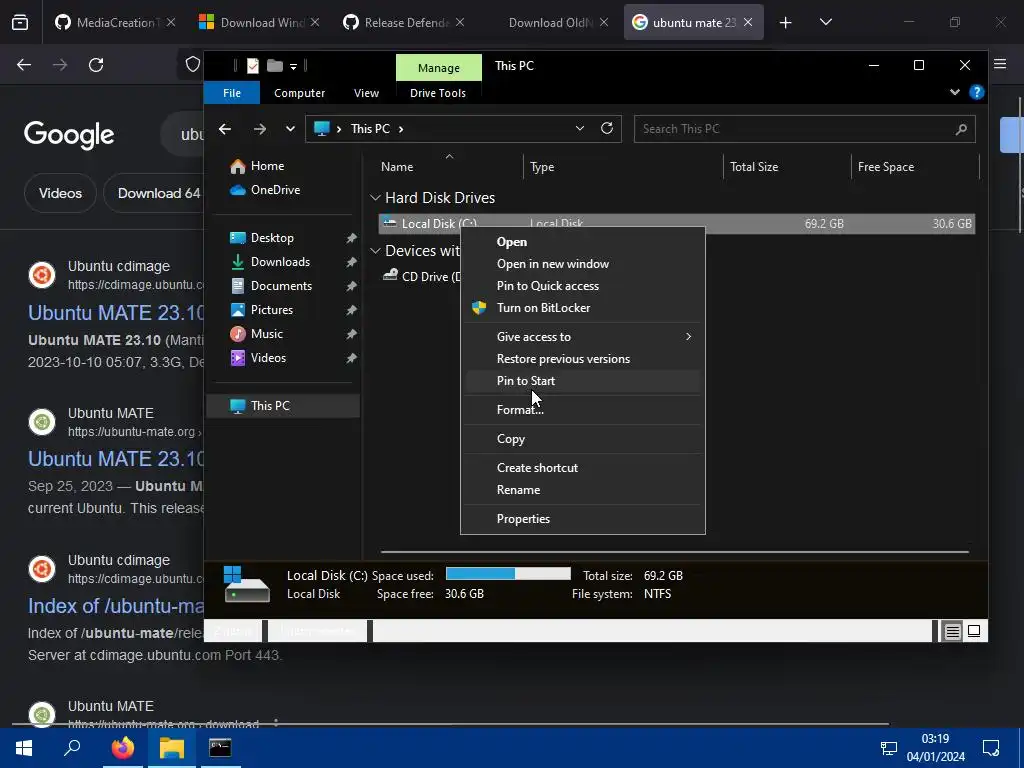
Task: Expand the address bar history dropdown
Action: coord(579,128)
